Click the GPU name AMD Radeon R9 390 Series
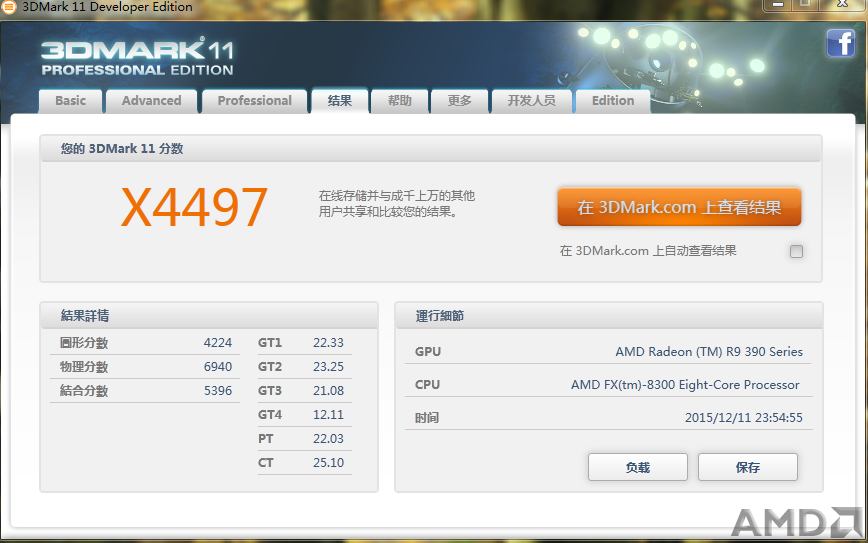The width and height of the screenshot is (868, 543). pyautogui.click(x=709, y=351)
